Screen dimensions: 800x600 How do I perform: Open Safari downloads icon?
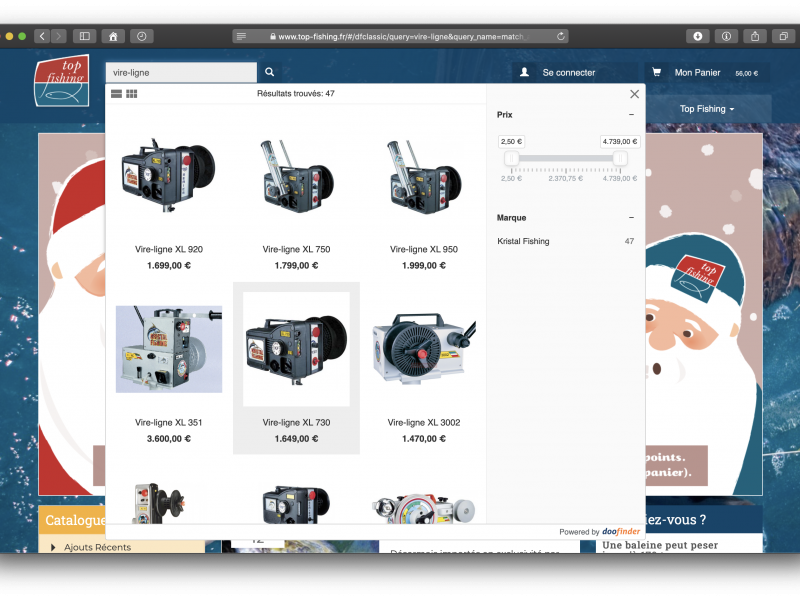tap(698, 36)
